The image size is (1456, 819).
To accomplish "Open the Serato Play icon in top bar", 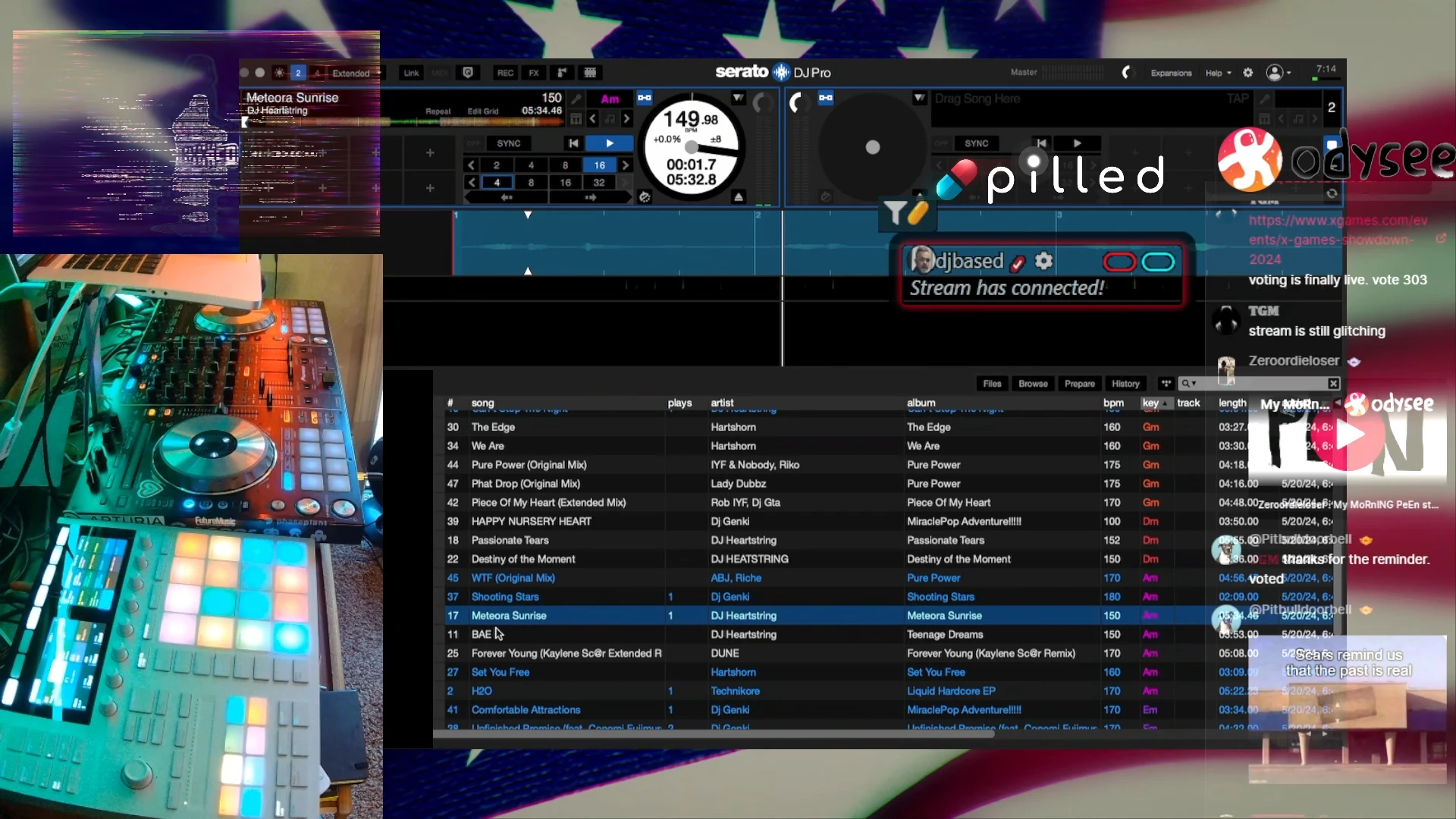I will 468,73.
